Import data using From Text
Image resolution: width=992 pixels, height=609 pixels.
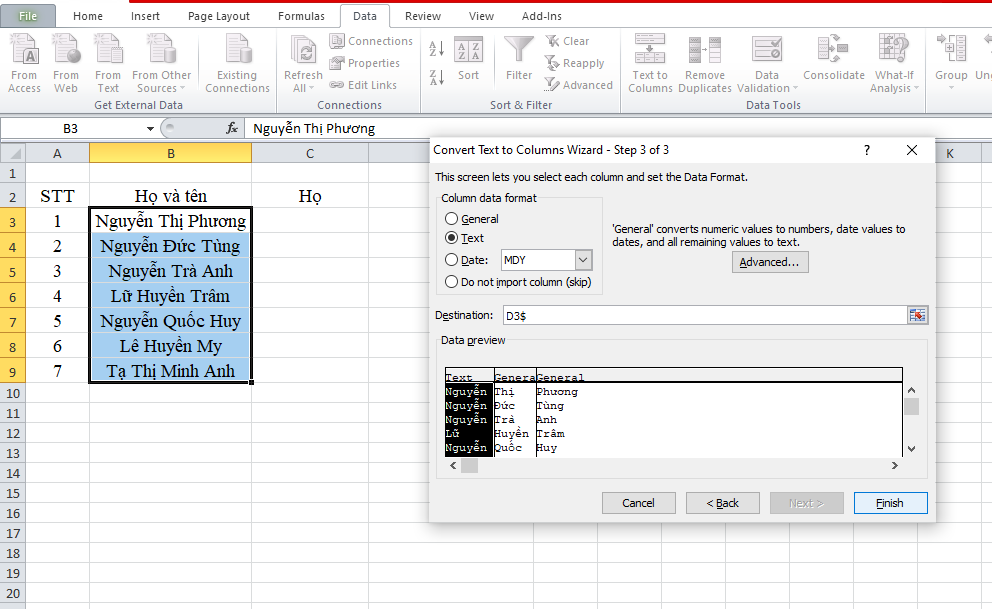[108, 63]
